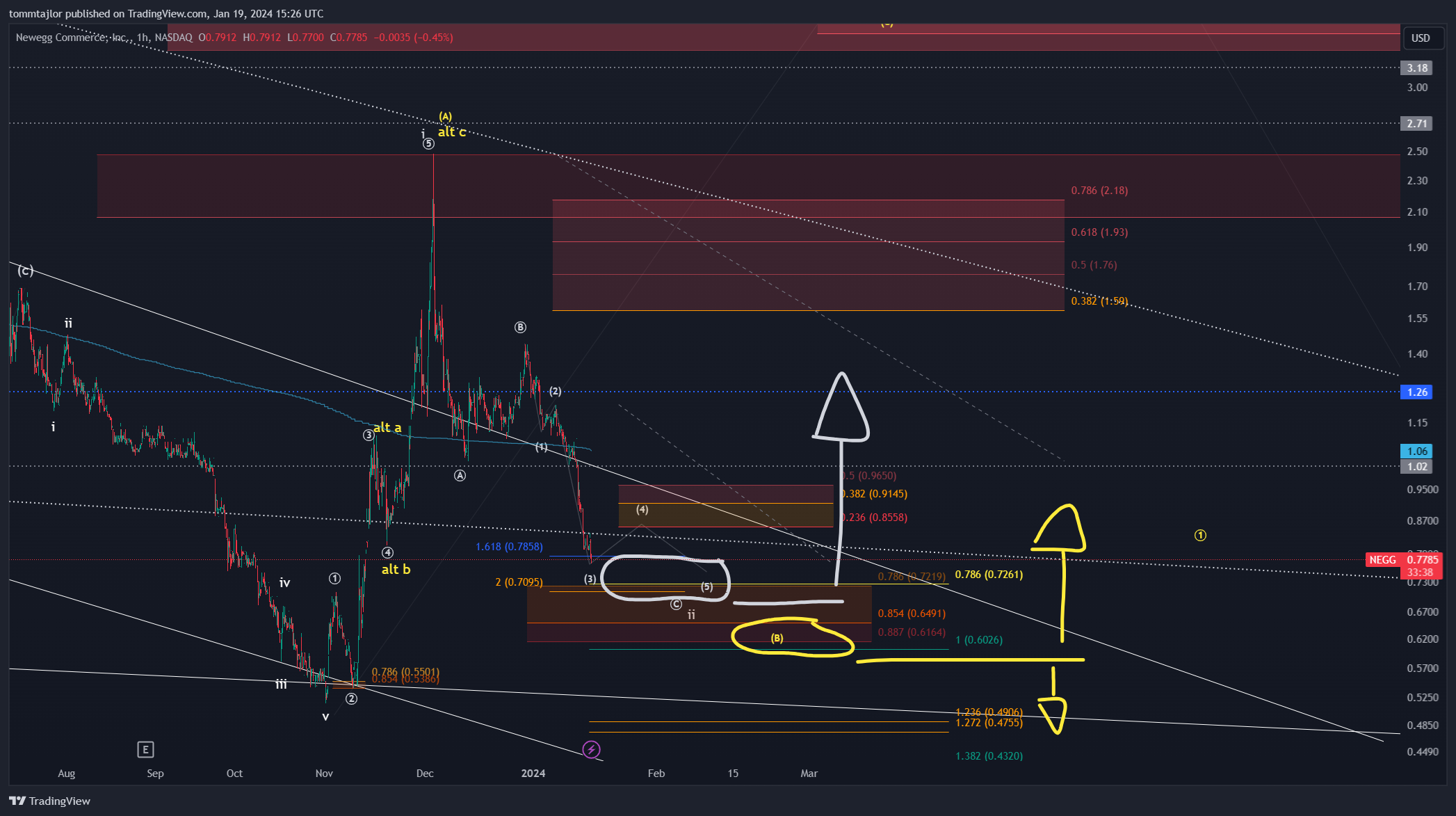Click the yellow '(A)' wave label

[445, 116]
